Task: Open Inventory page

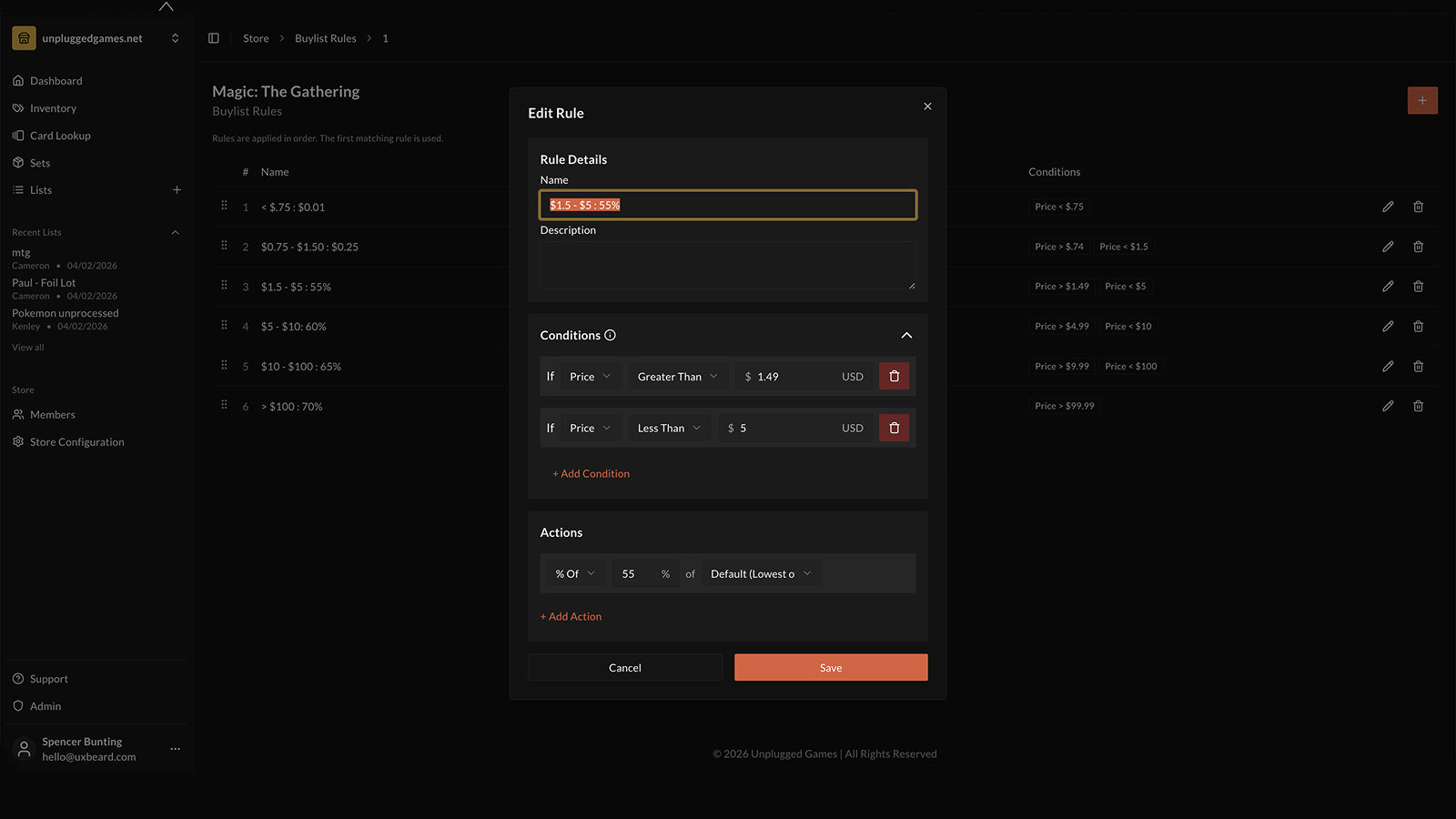Action: tap(53, 108)
